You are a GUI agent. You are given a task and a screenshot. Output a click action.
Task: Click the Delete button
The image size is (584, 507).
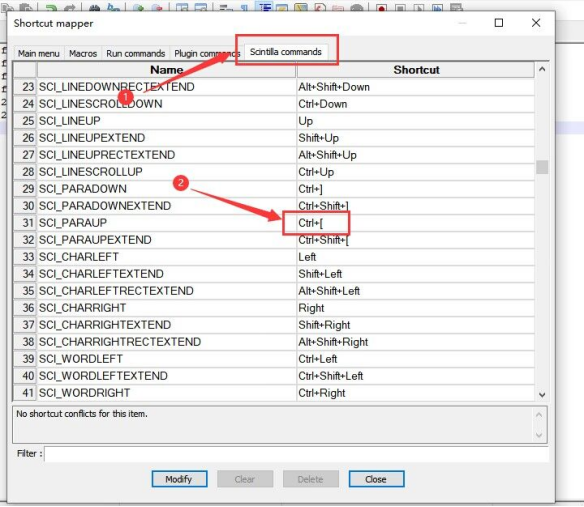(x=310, y=479)
